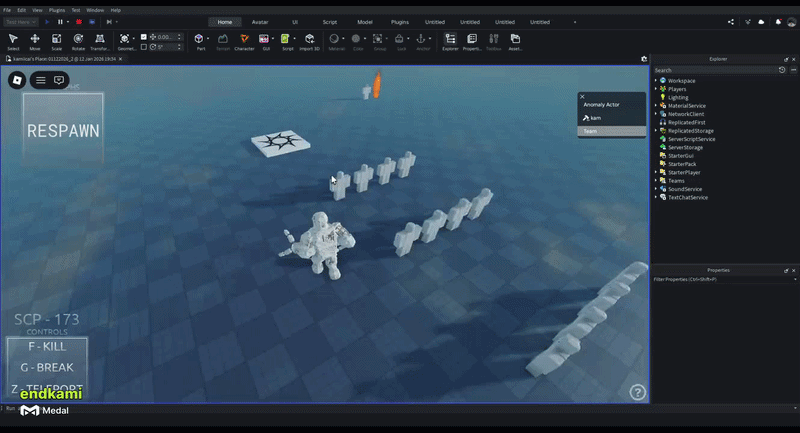Open the Window menu
This screenshot has width=800, height=433.
pos(95,10)
